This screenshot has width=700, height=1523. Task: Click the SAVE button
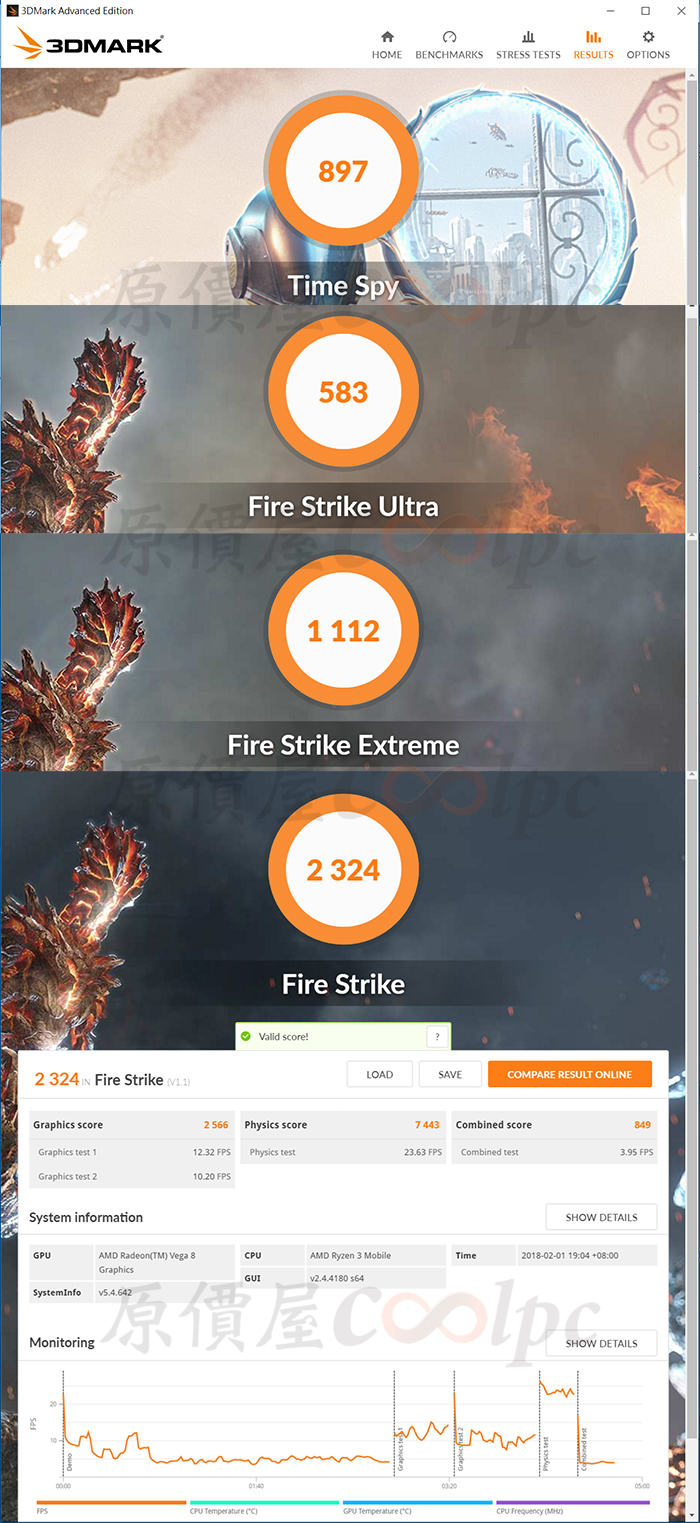[450, 1074]
